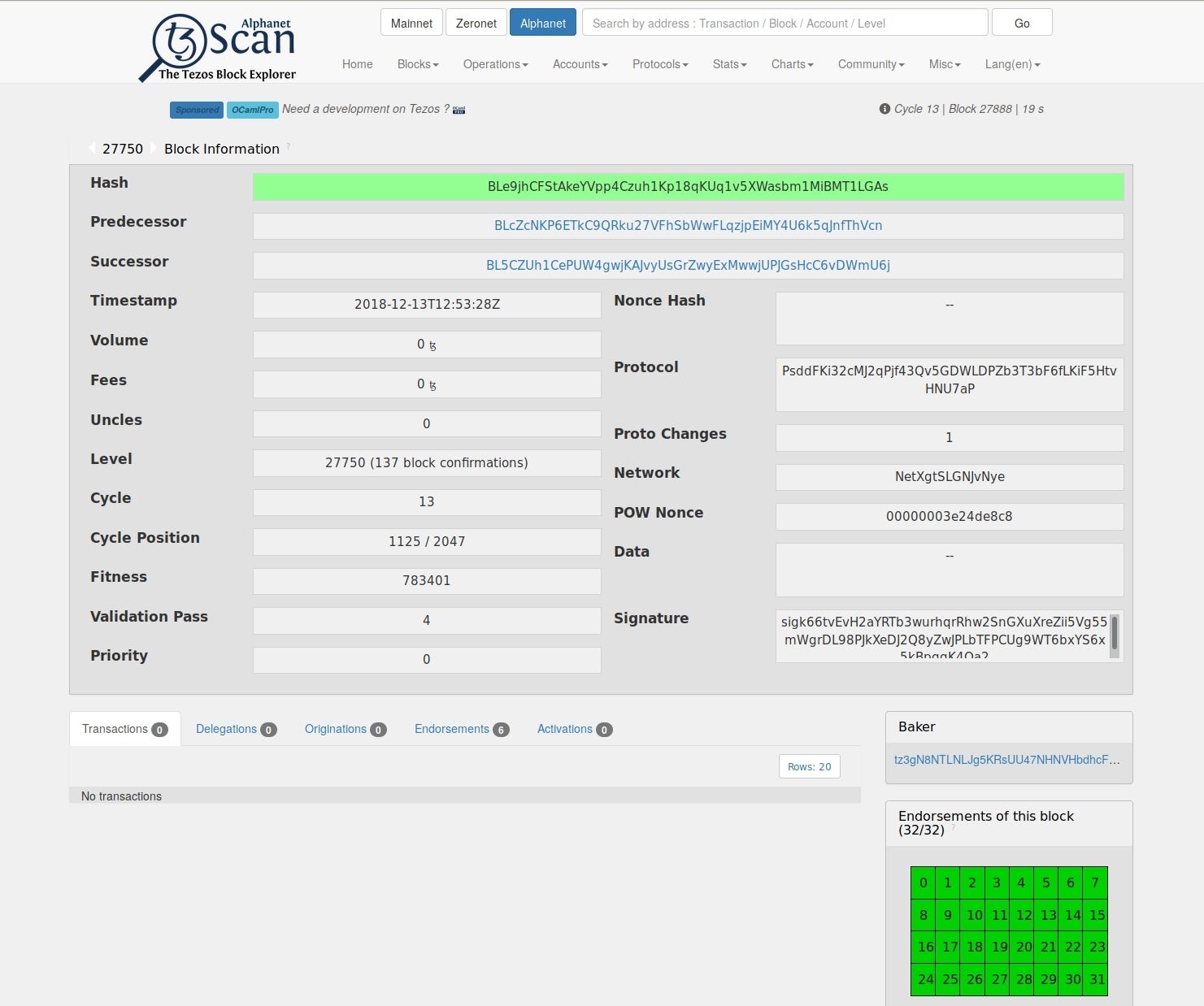Go to next block arrow beside 27750
This screenshot has height=1006, width=1204.
pyautogui.click(x=153, y=148)
